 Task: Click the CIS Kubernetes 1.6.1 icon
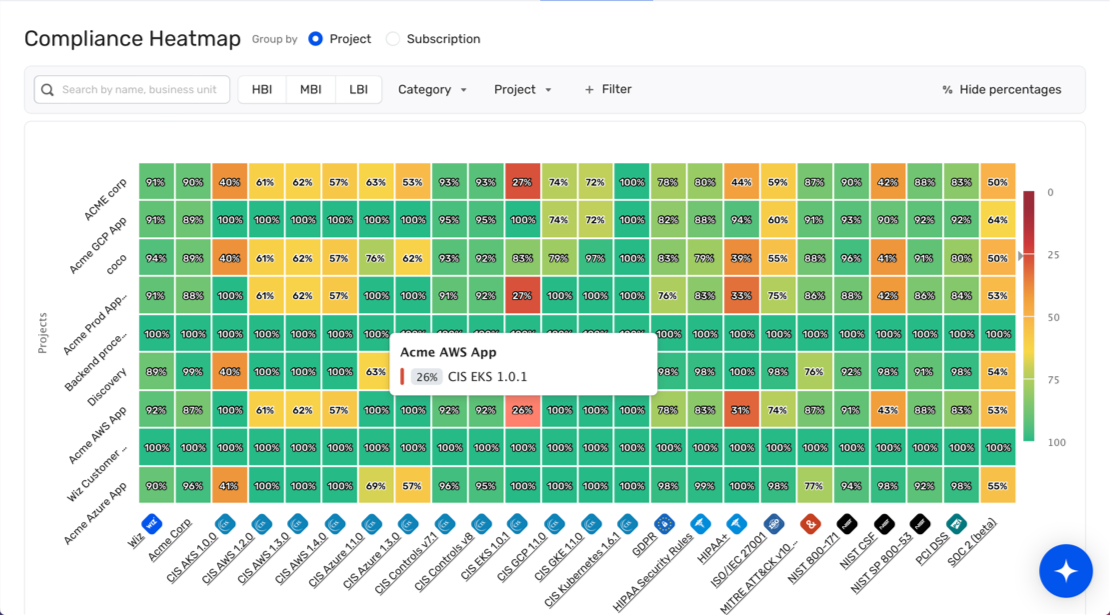(x=627, y=524)
